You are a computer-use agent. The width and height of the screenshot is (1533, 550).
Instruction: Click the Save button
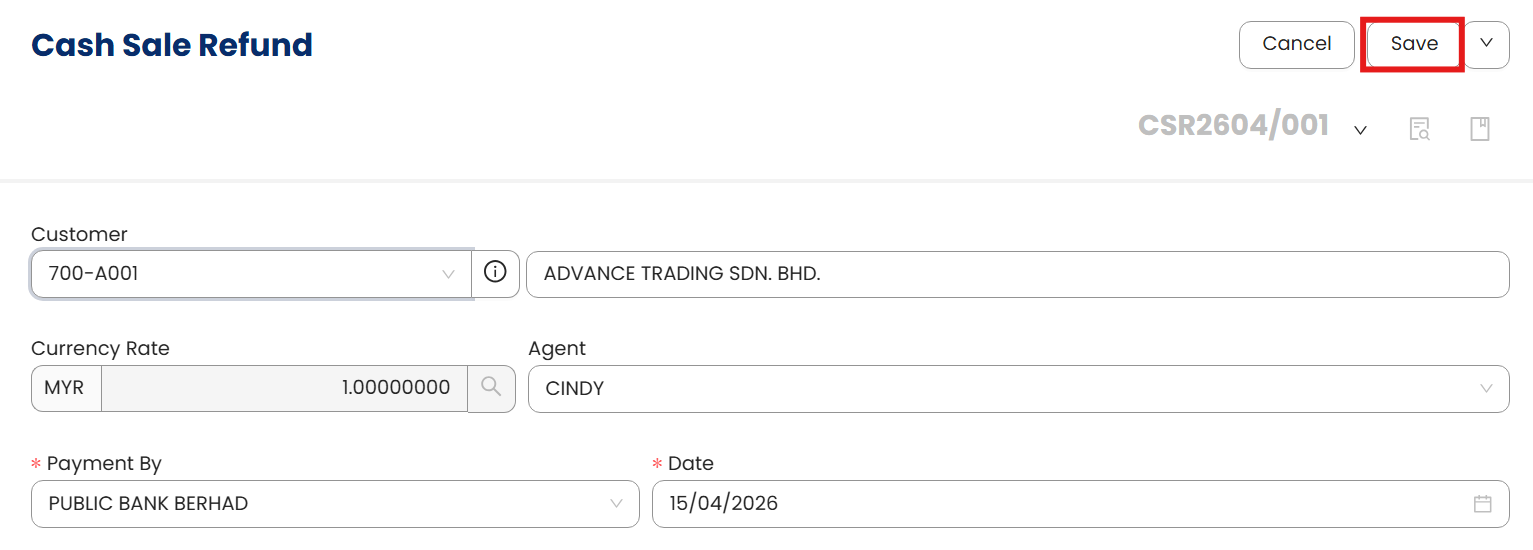pyautogui.click(x=1413, y=44)
